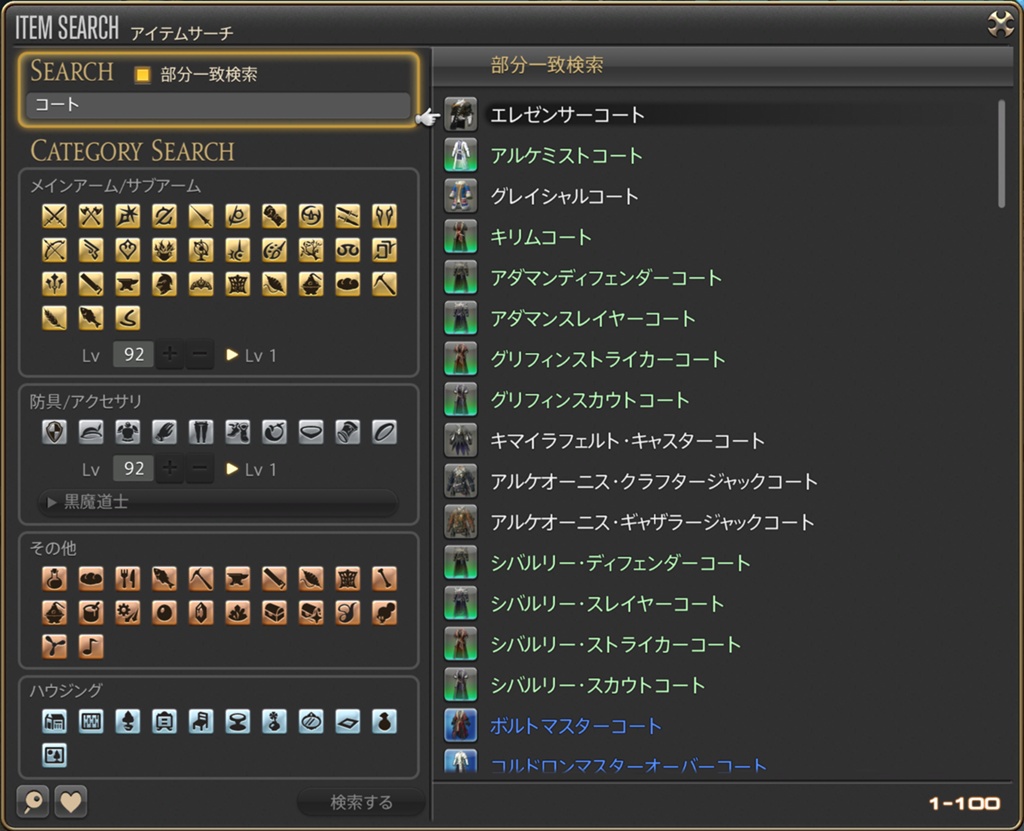1024x831 pixels.
Task: Click the magnifier search-history button at bottom left
Action: pos(33,801)
